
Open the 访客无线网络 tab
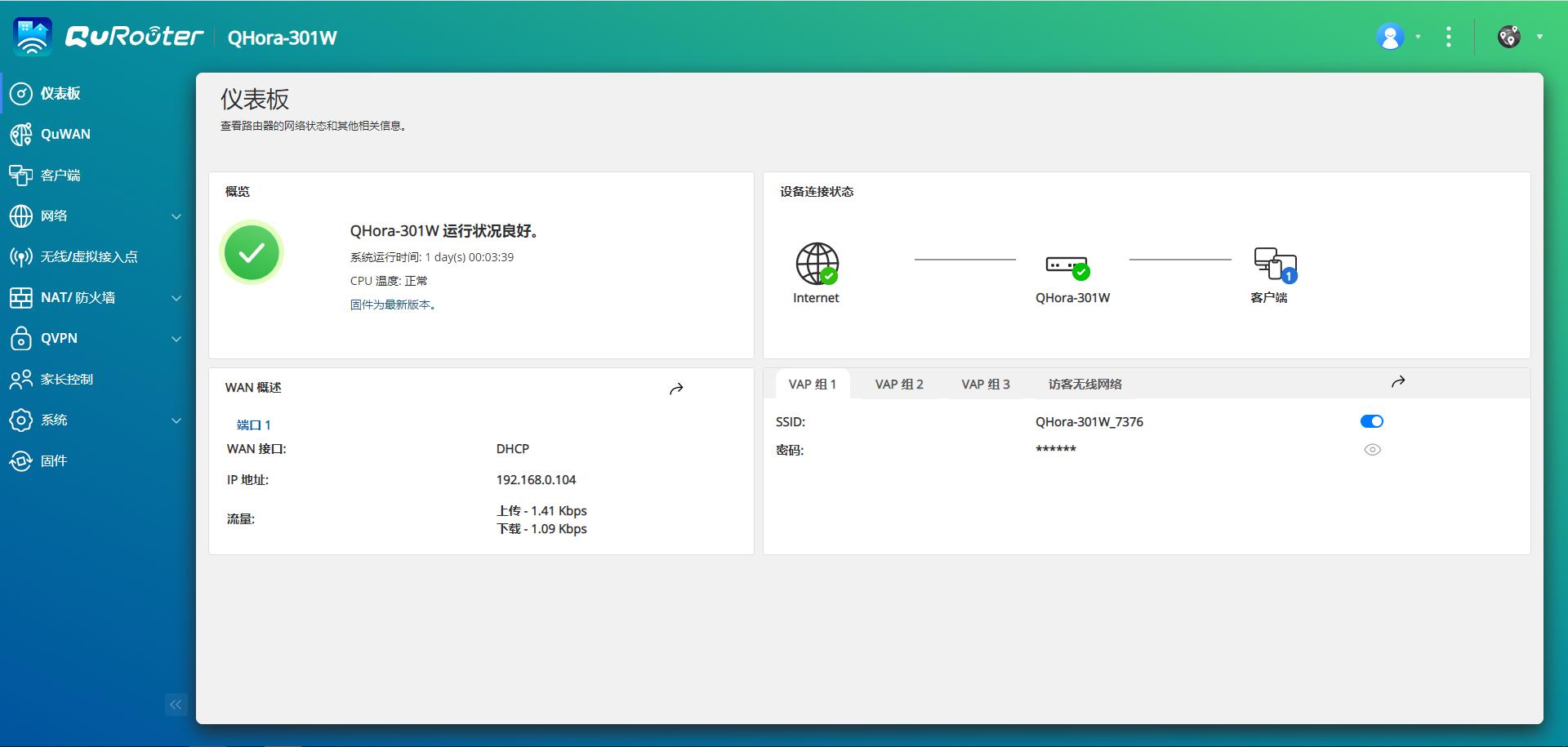click(1084, 384)
